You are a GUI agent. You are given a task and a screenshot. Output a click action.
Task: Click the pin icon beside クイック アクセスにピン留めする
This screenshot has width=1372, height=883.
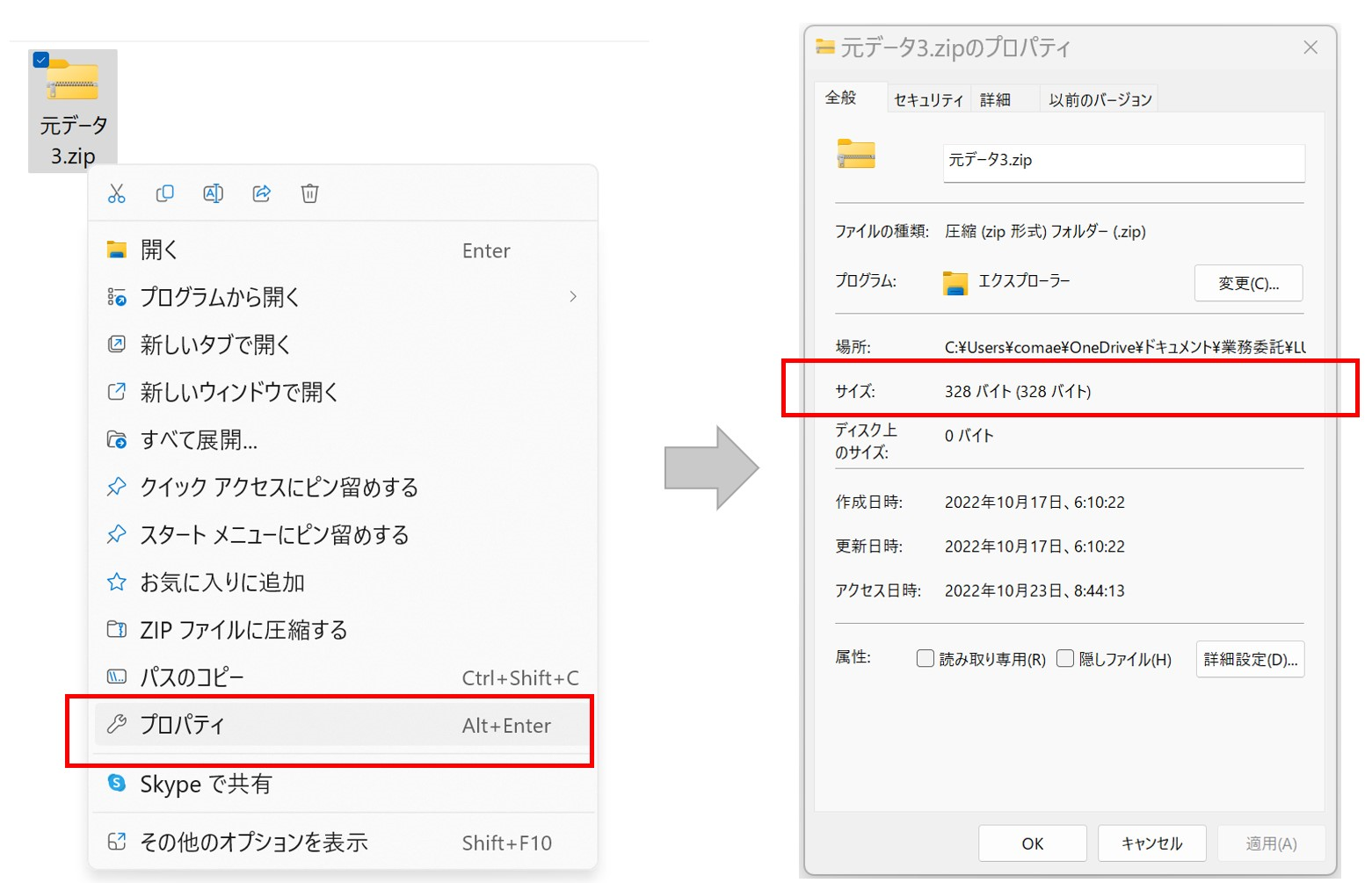tap(116, 486)
